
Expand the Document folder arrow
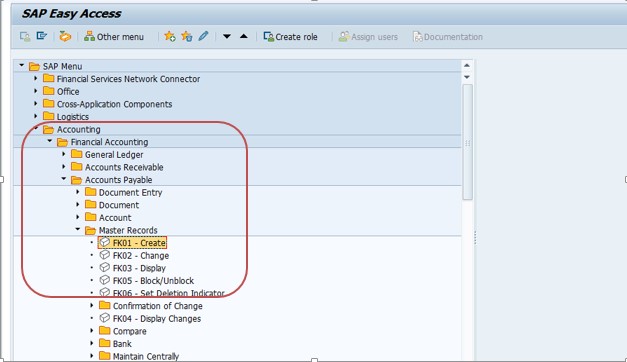78,204
